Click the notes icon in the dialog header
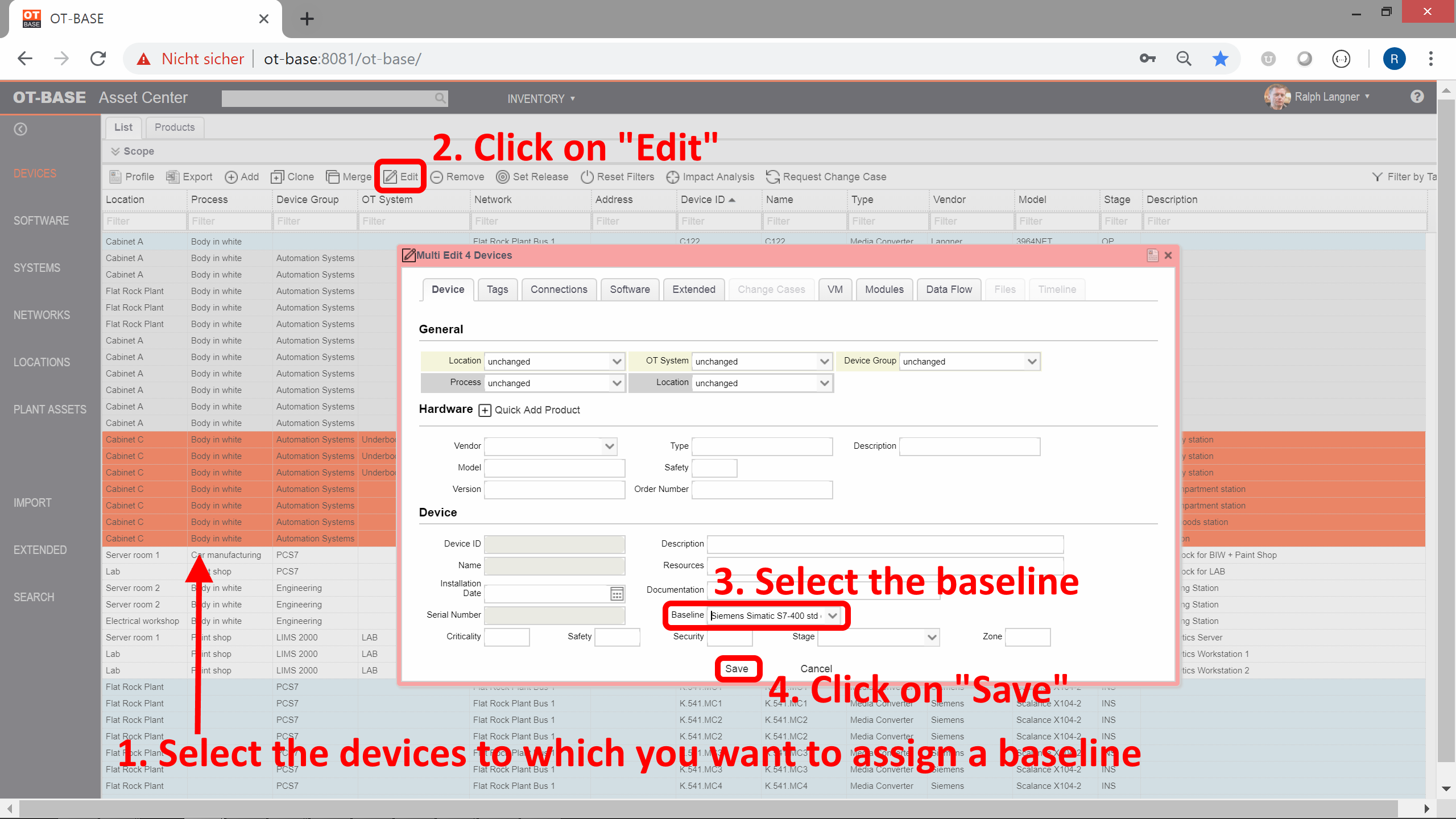The width and height of the screenshot is (1456, 819). coord(1153,255)
